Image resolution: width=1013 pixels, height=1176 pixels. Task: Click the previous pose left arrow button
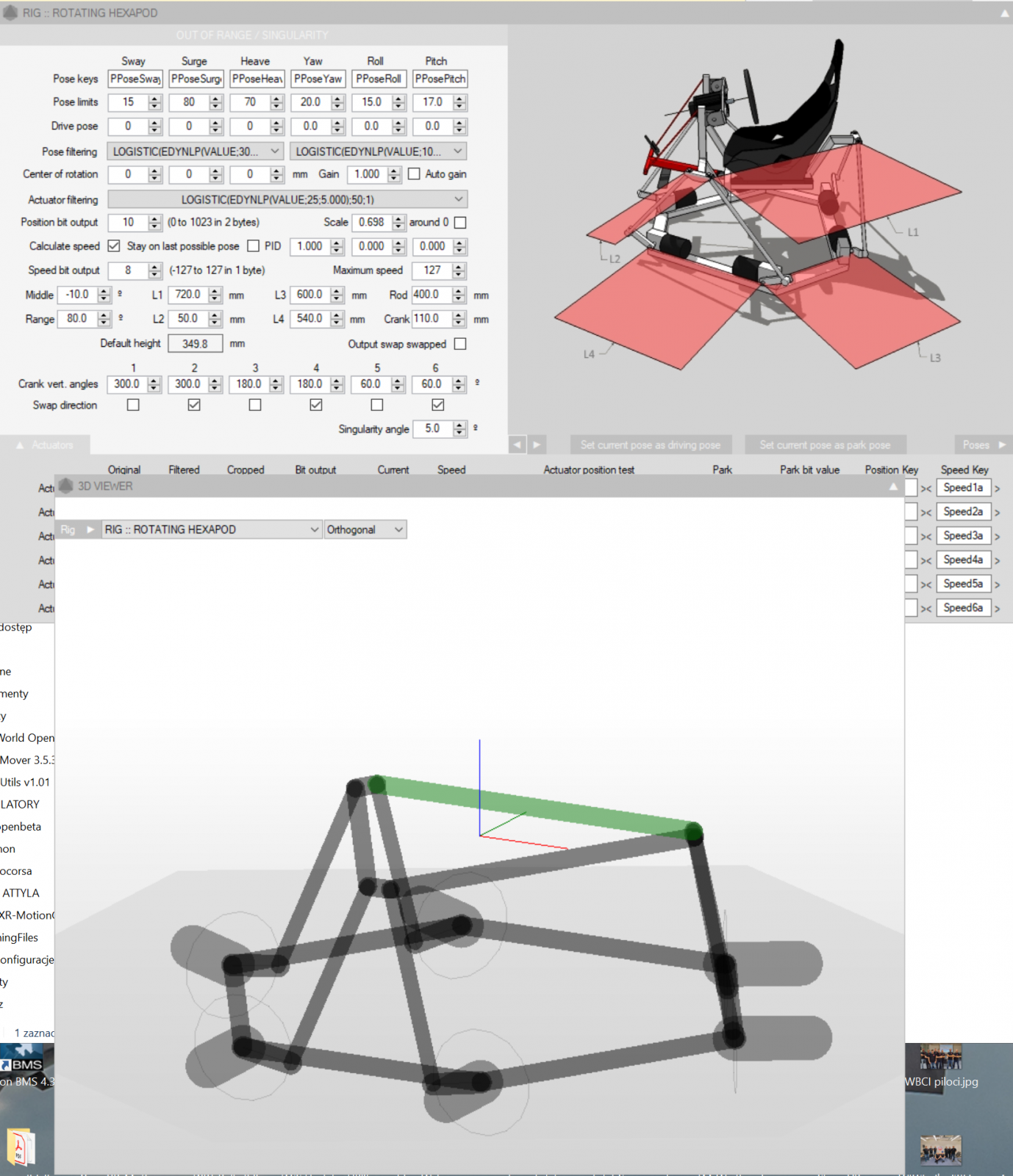(x=518, y=445)
